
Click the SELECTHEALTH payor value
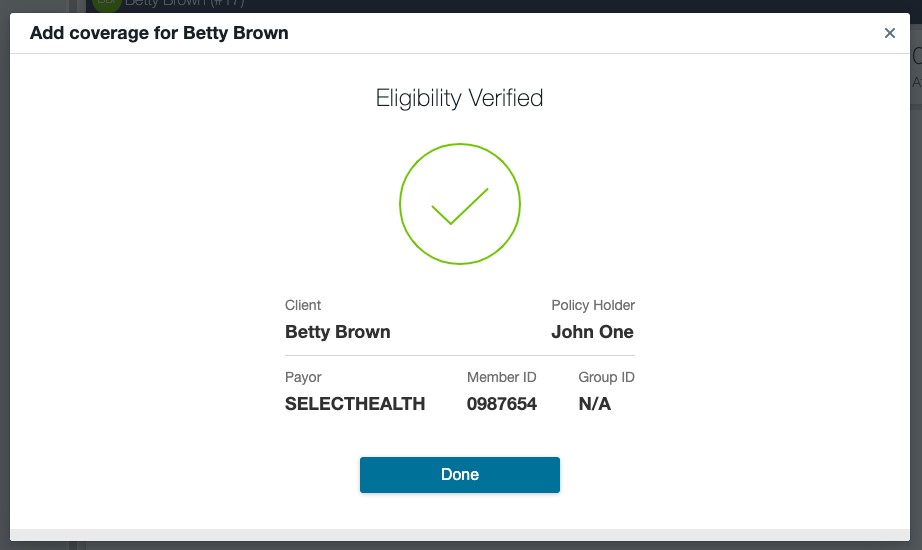355,404
